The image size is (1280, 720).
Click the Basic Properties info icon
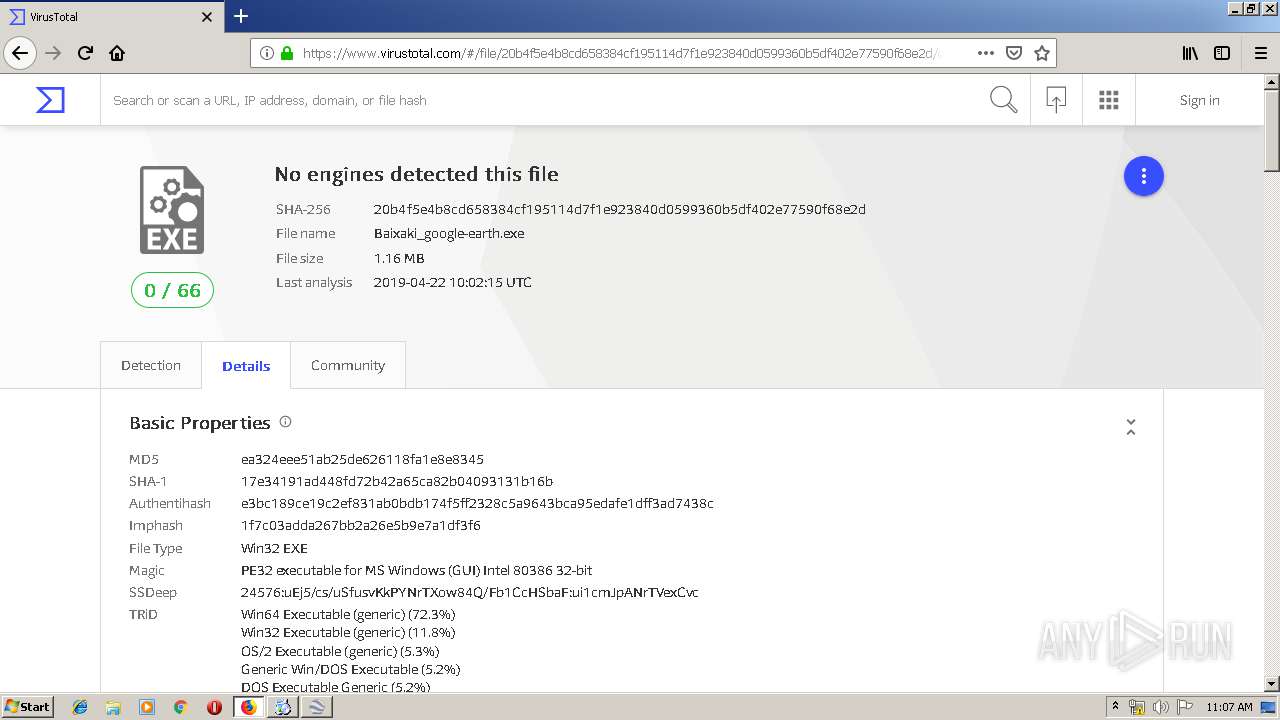tap(285, 422)
